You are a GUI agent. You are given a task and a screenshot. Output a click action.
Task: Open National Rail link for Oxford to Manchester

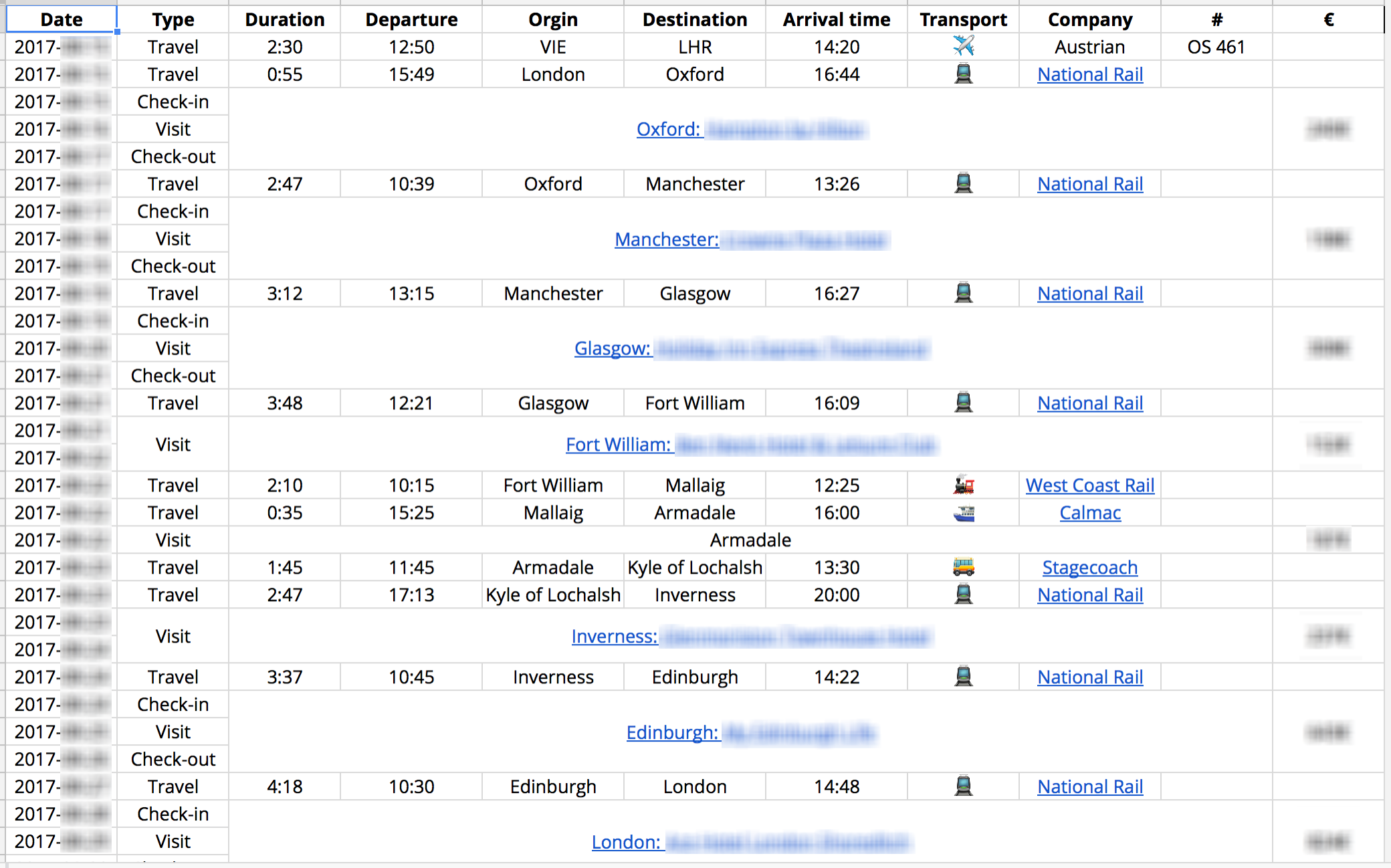pyautogui.click(x=1090, y=184)
